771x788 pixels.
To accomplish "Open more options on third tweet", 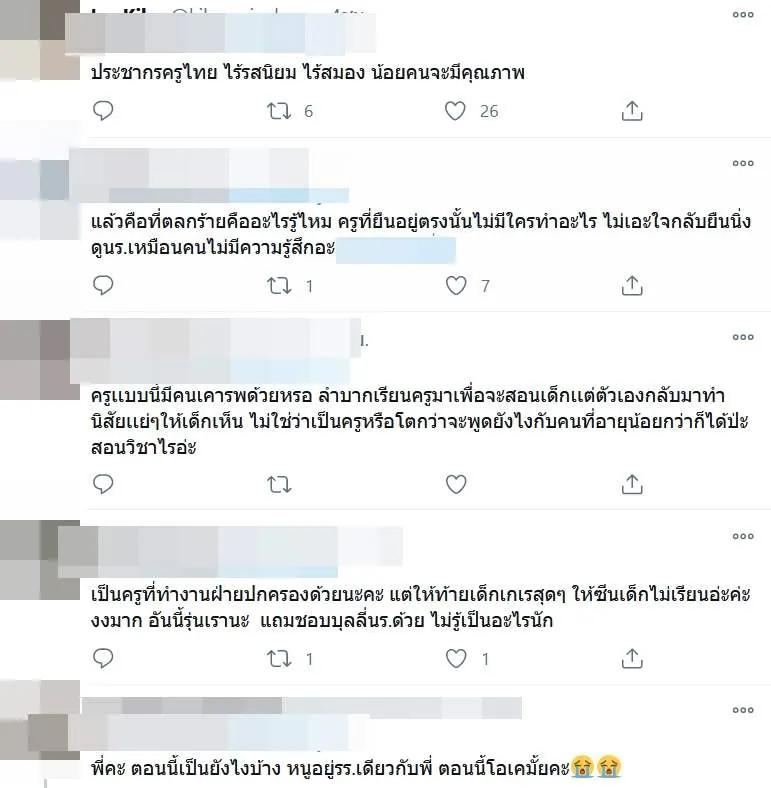I will (x=743, y=337).
